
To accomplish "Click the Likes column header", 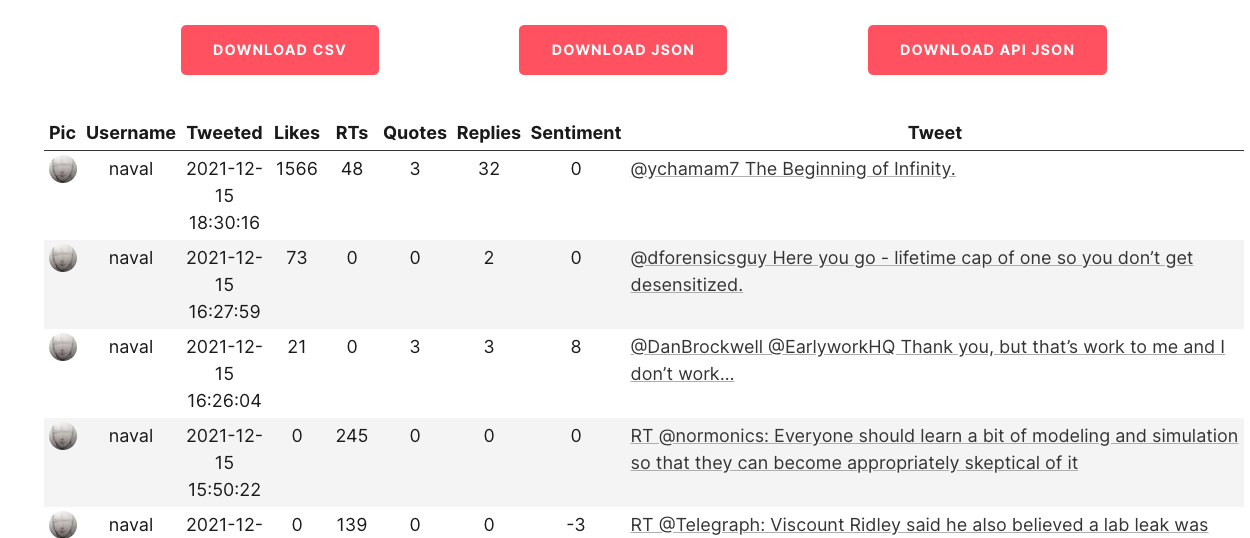I will click(x=297, y=133).
